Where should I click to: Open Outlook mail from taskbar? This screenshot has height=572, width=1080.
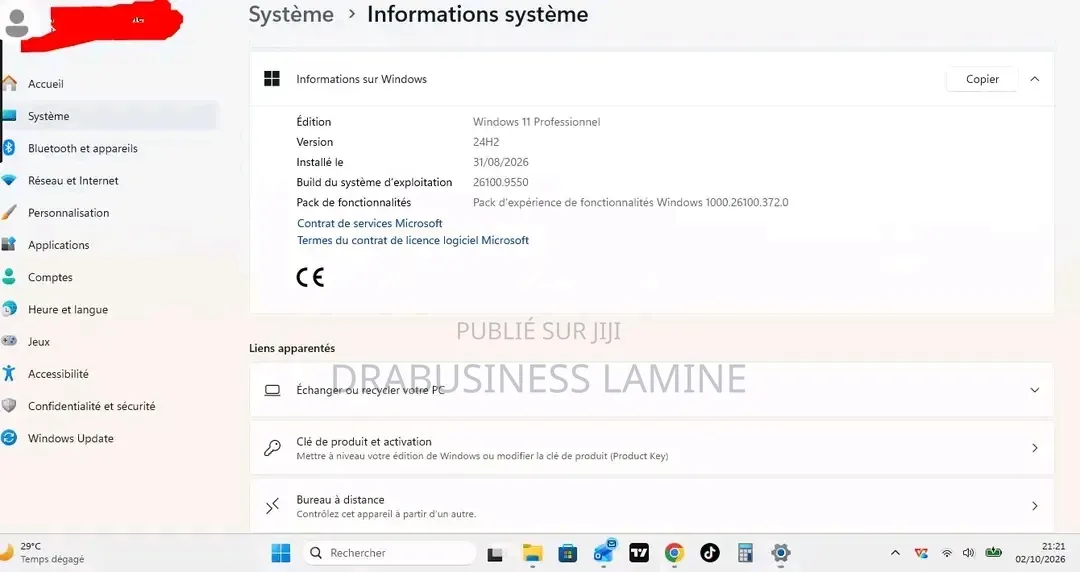pyautogui.click(x=605, y=552)
